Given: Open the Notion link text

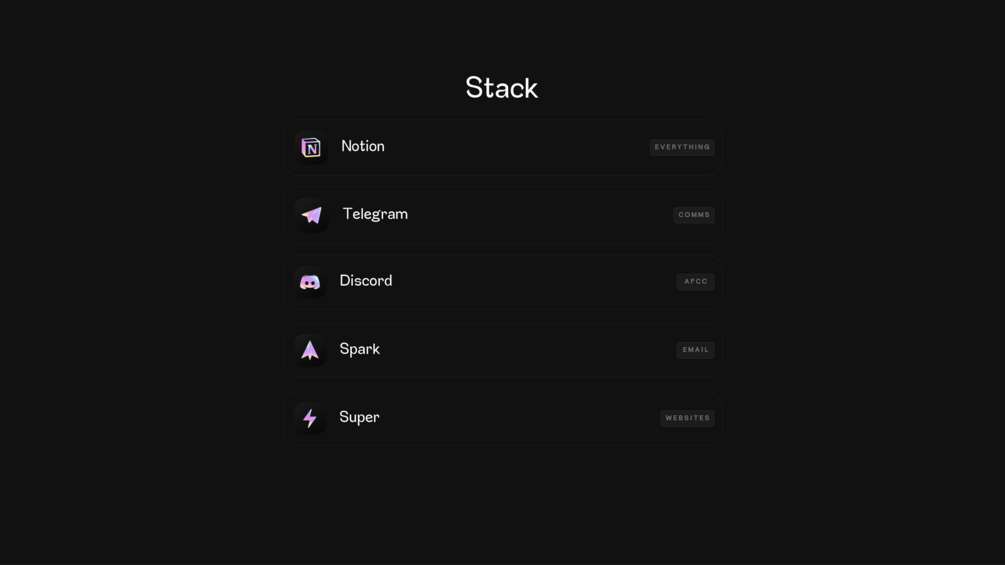Looking at the screenshot, I should (363, 146).
